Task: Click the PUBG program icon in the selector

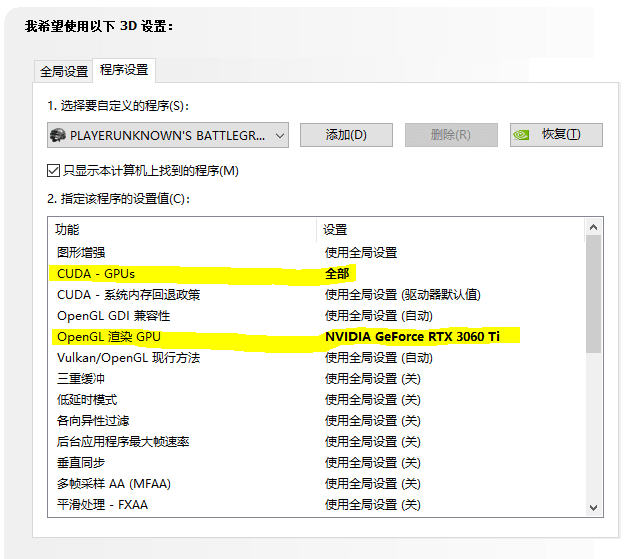Action: (59, 135)
